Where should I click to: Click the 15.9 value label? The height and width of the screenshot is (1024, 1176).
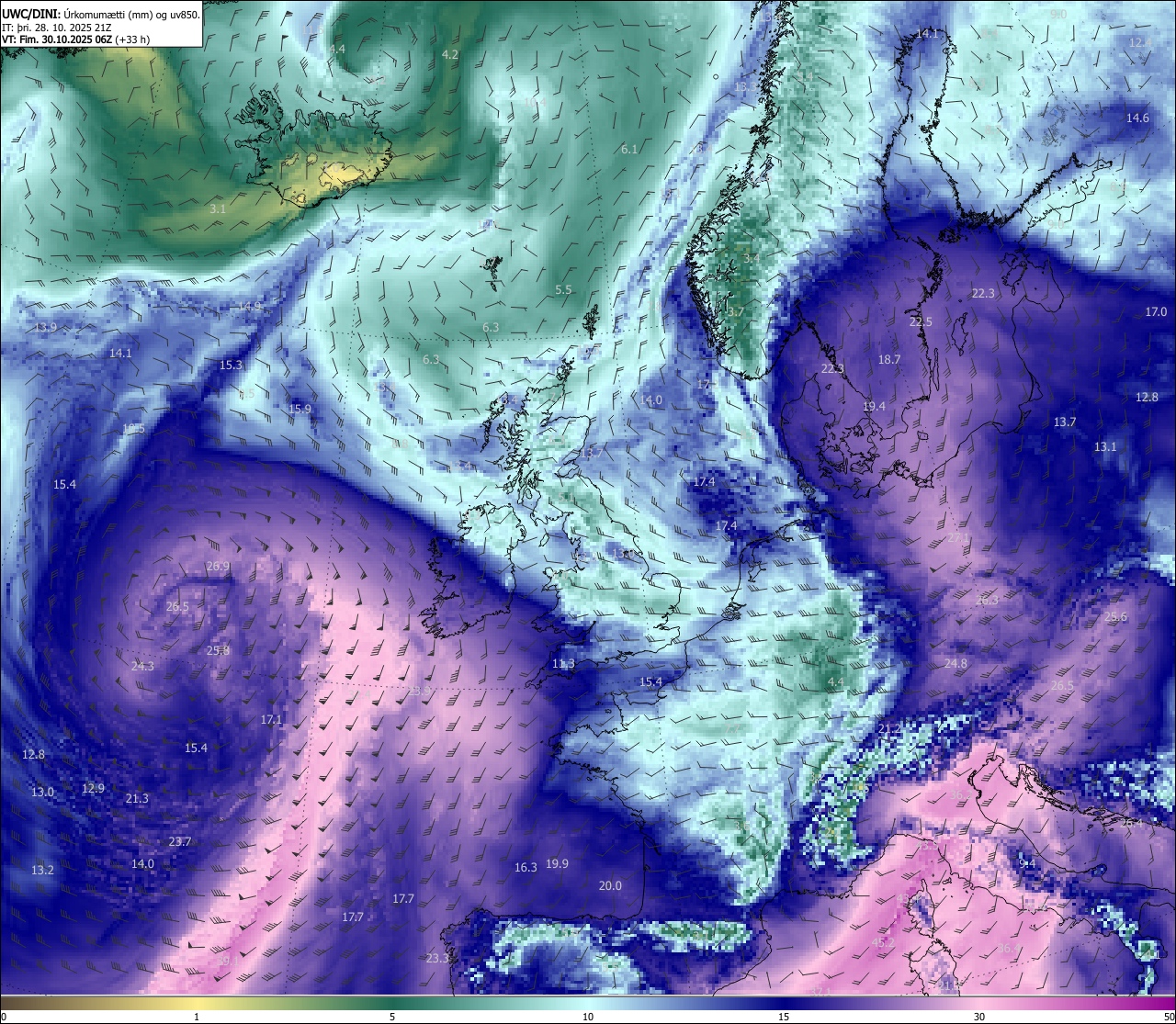click(x=300, y=409)
